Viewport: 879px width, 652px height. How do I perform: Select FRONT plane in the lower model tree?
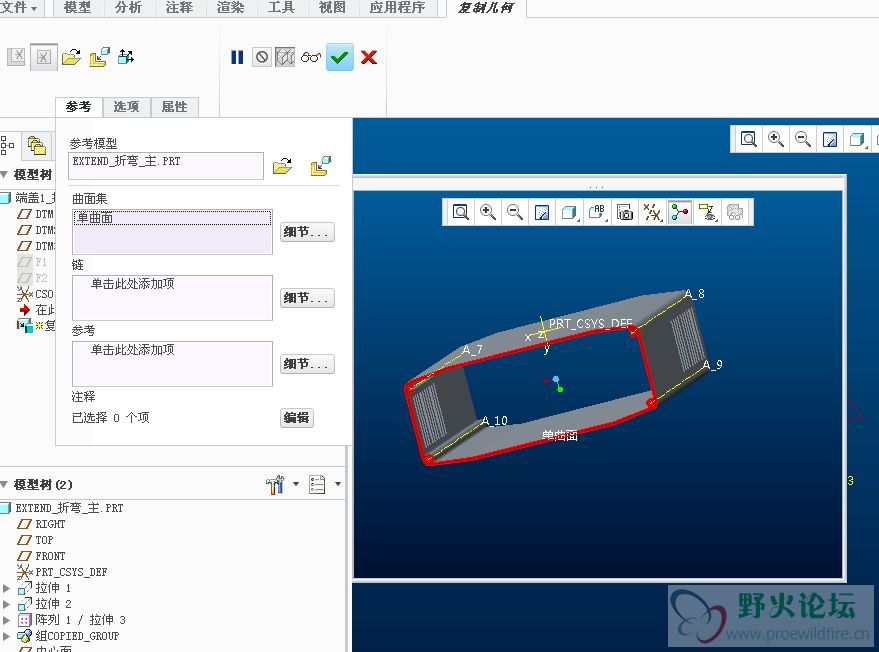50,556
